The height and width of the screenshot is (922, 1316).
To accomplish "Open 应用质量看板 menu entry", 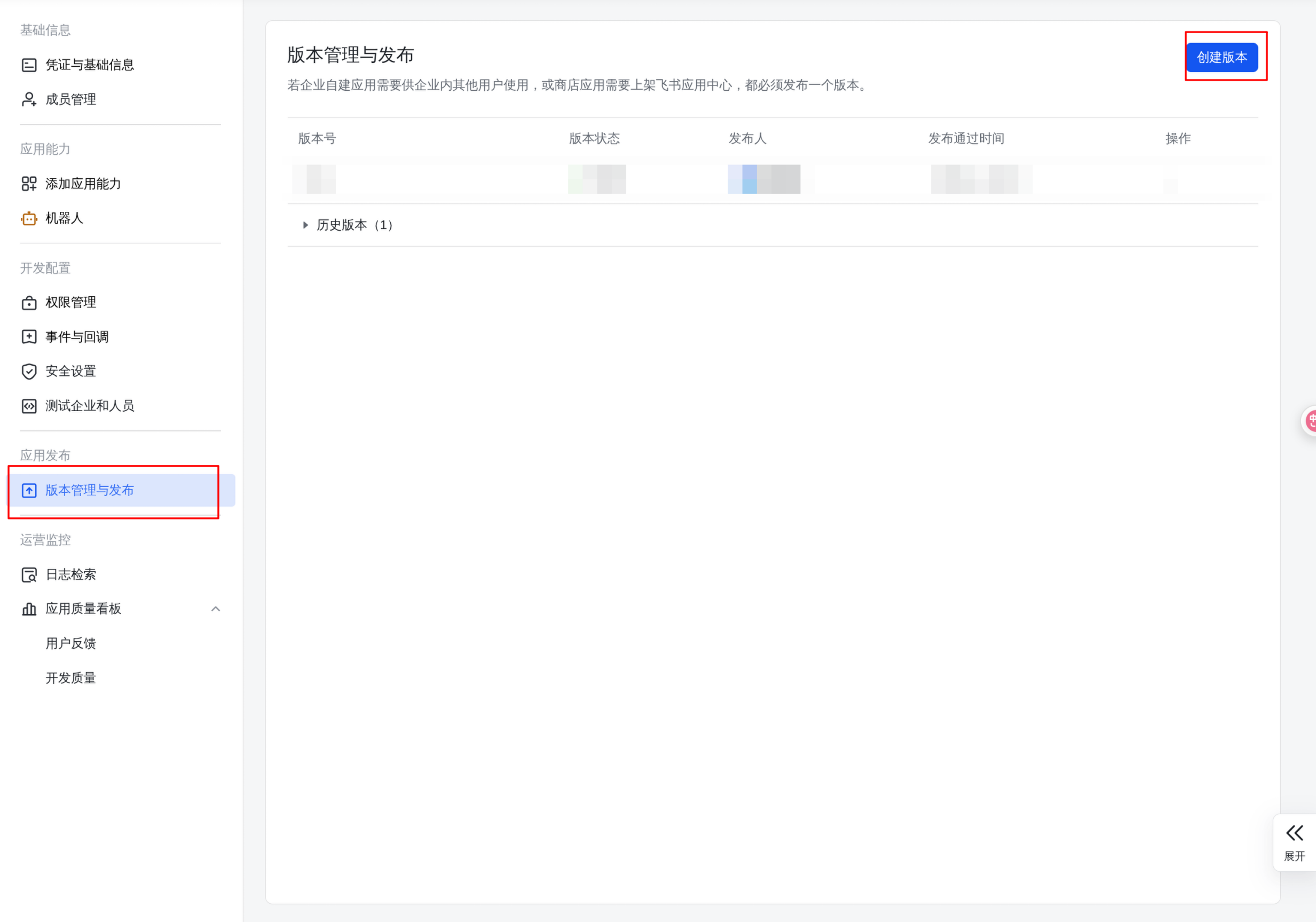I will 83,609.
